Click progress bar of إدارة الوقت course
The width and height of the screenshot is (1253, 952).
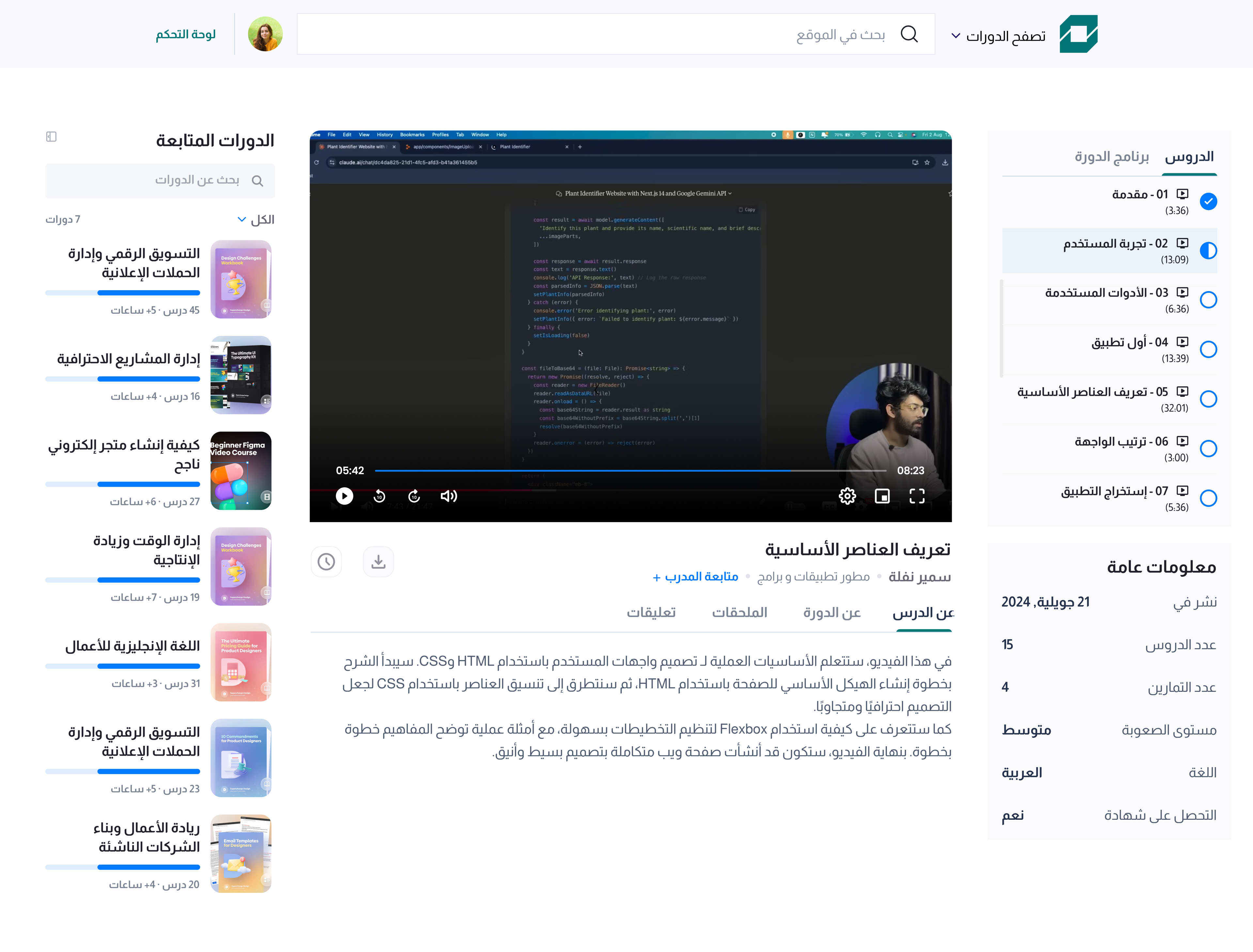(123, 580)
